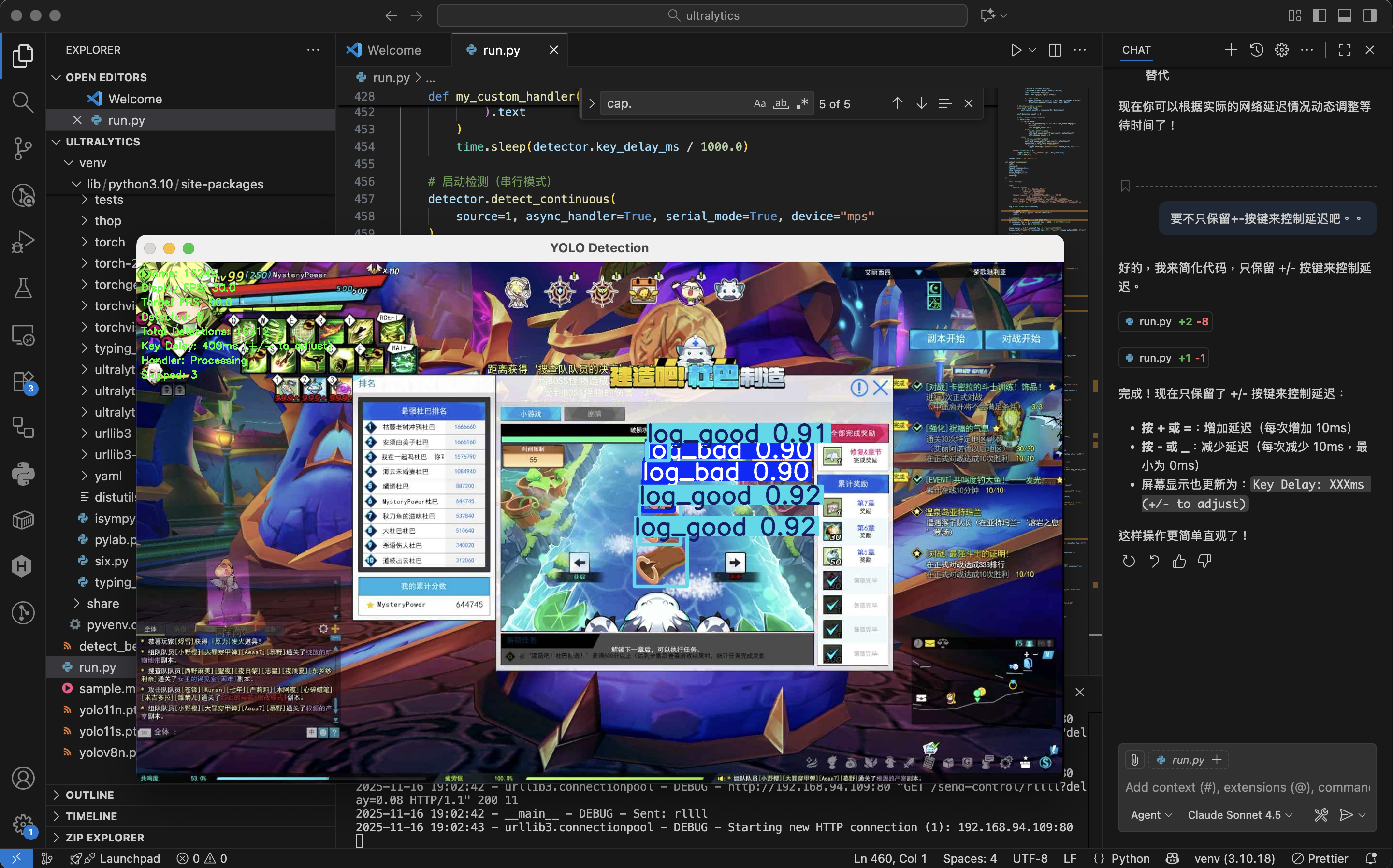
Task: Toggle Match Case in find widget
Action: click(759, 104)
